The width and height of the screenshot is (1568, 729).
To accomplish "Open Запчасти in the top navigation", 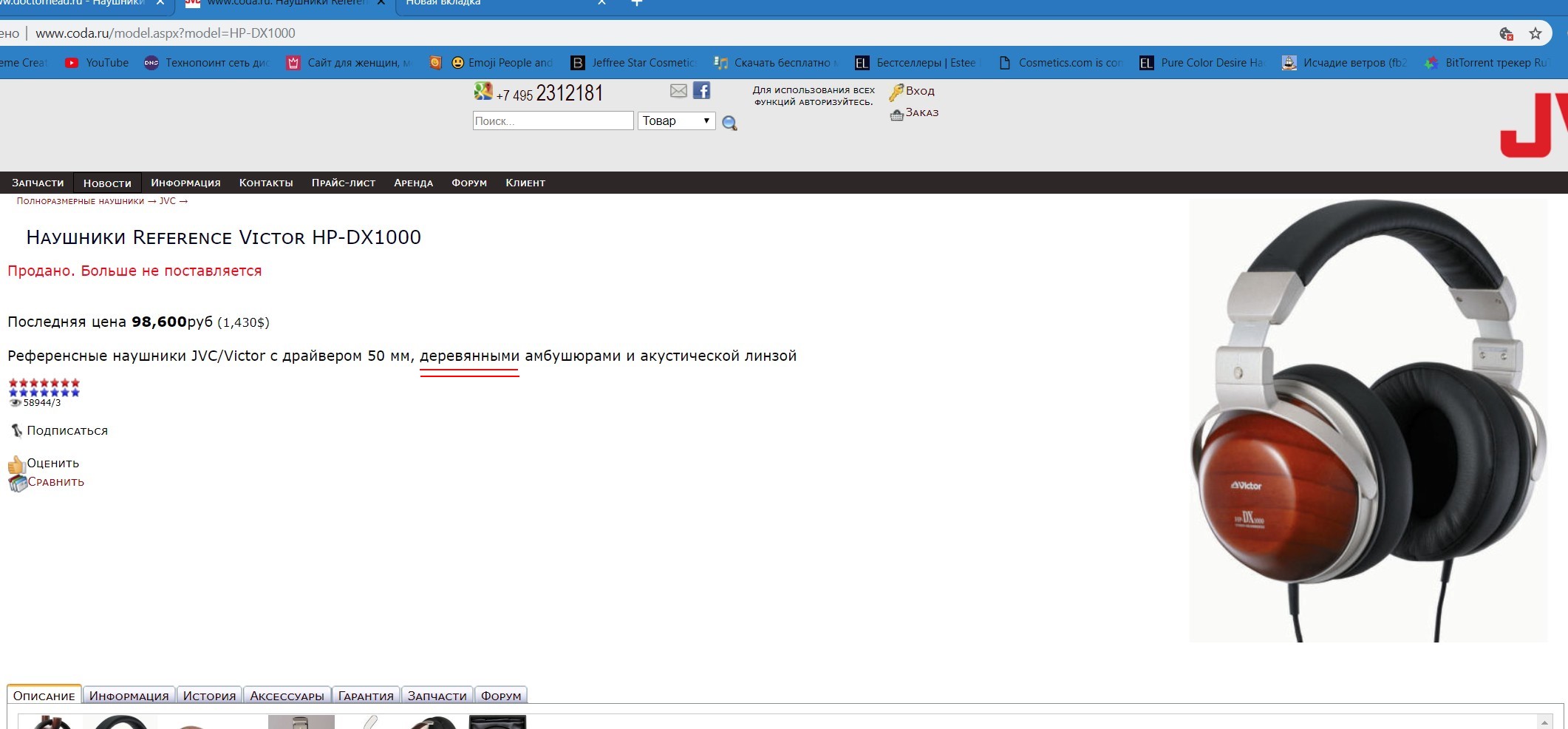I will pyautogui.click(x=38, y=183).
